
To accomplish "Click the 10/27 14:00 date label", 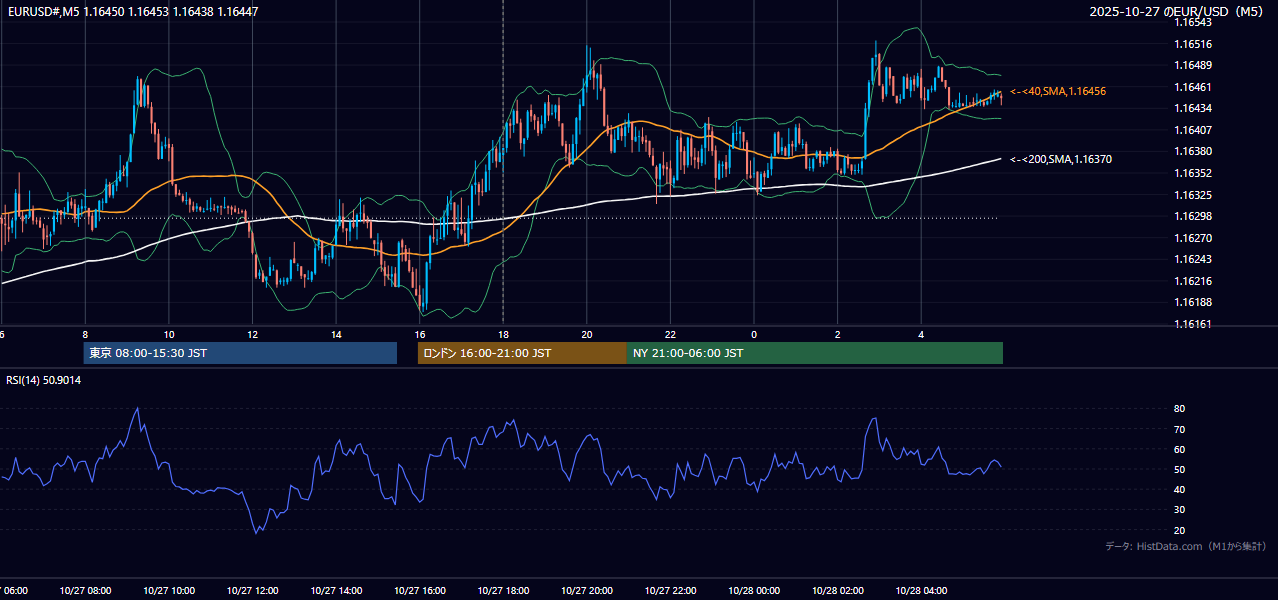I will pos(336,591).
